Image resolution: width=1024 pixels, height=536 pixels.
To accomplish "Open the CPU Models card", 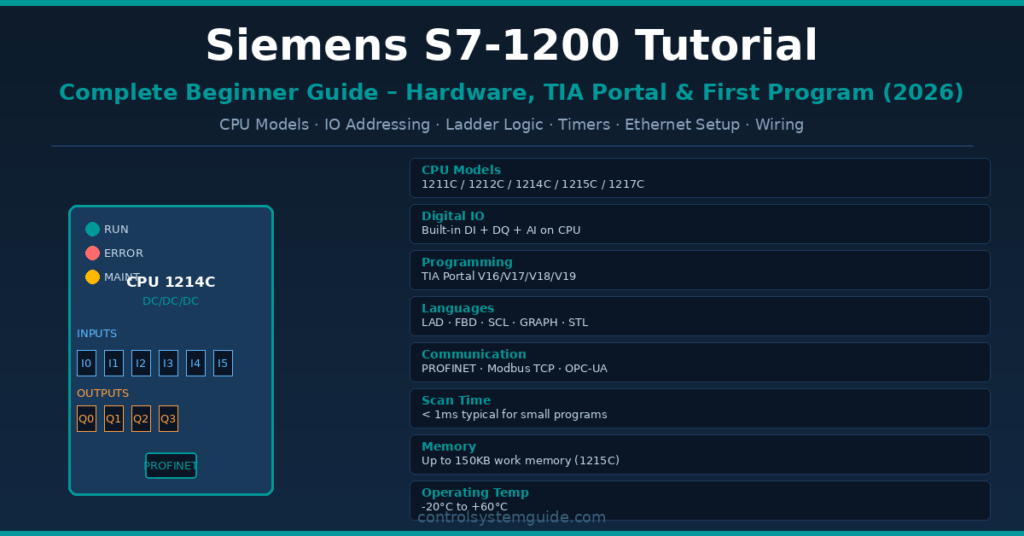I will coord(700,178).
